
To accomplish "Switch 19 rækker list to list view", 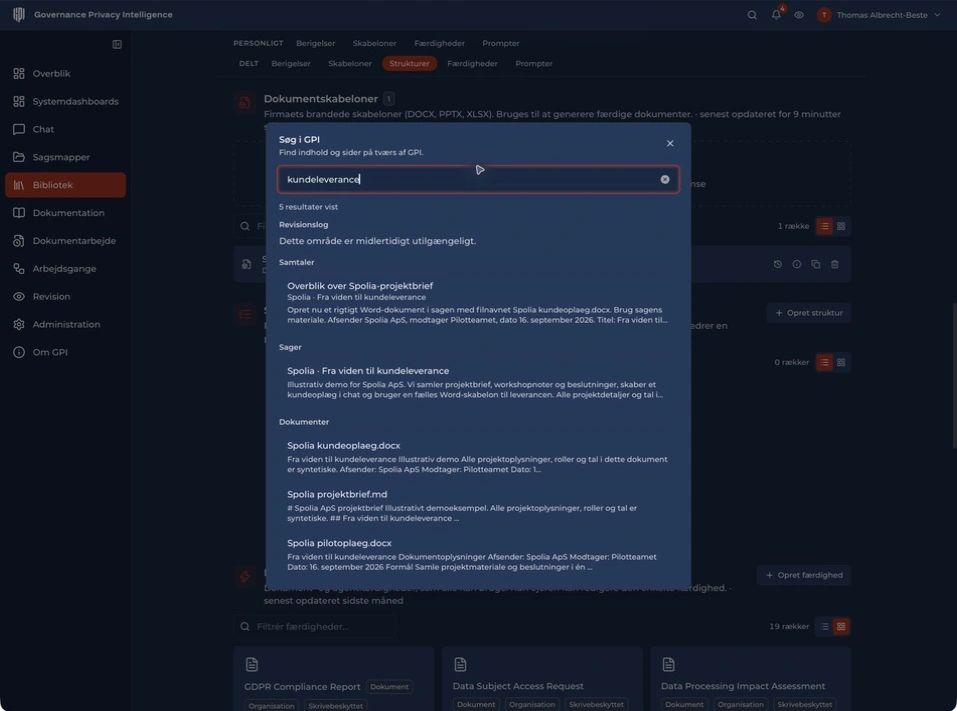I will coord(825,627).
